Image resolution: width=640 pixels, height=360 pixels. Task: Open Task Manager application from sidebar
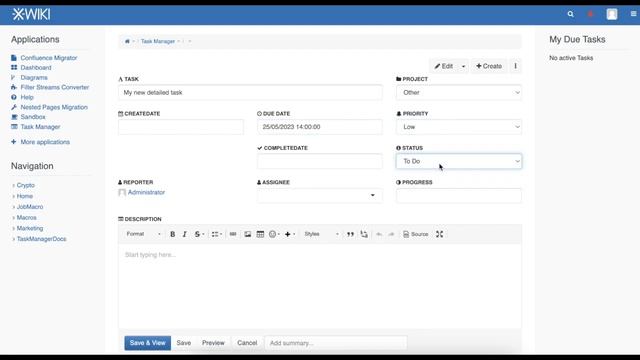coord(40,127)
